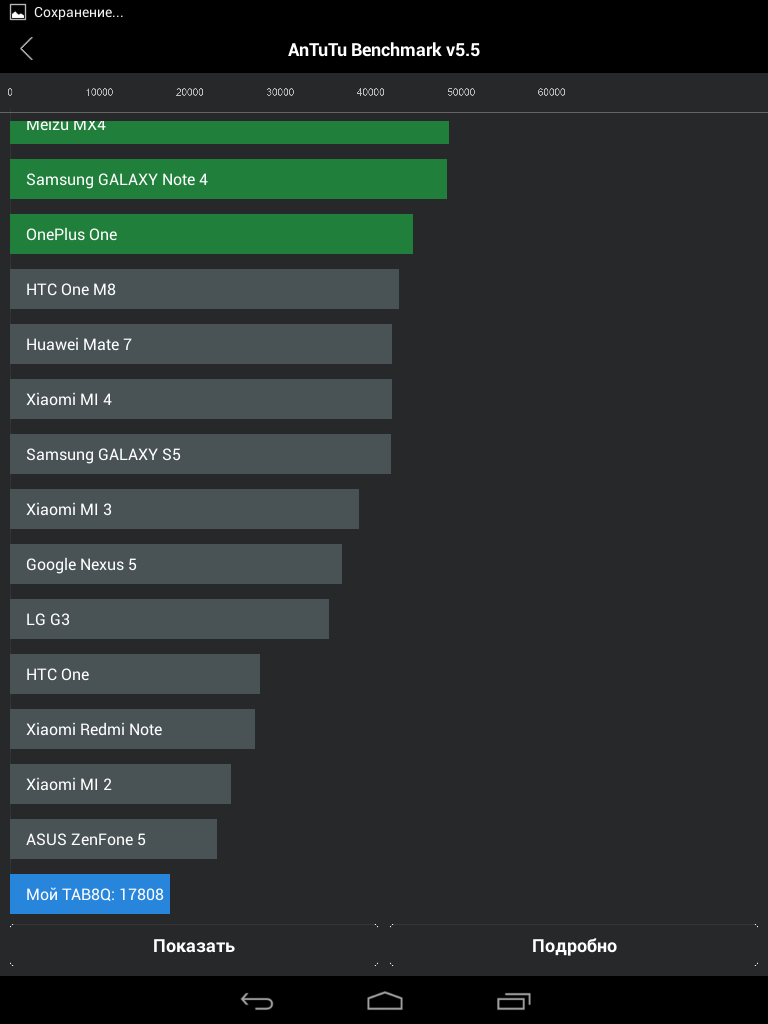Tap the back arrow in the header
The image size is (768, 1024).
click(x=26, y=49)
